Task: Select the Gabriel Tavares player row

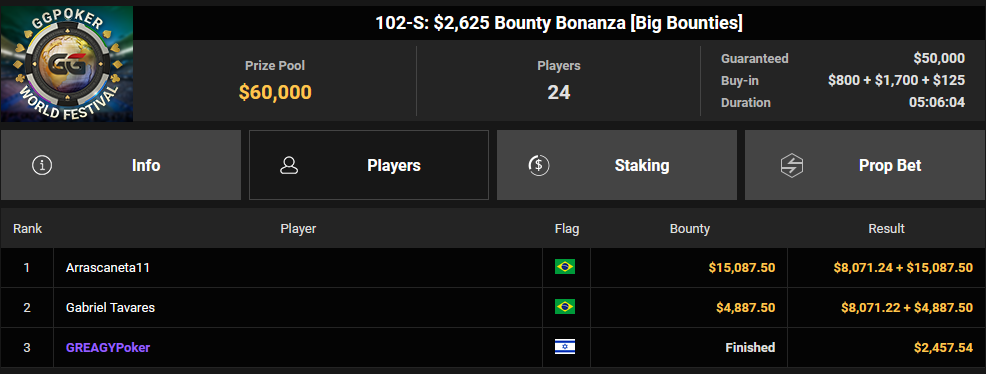Action: [493, 307]
